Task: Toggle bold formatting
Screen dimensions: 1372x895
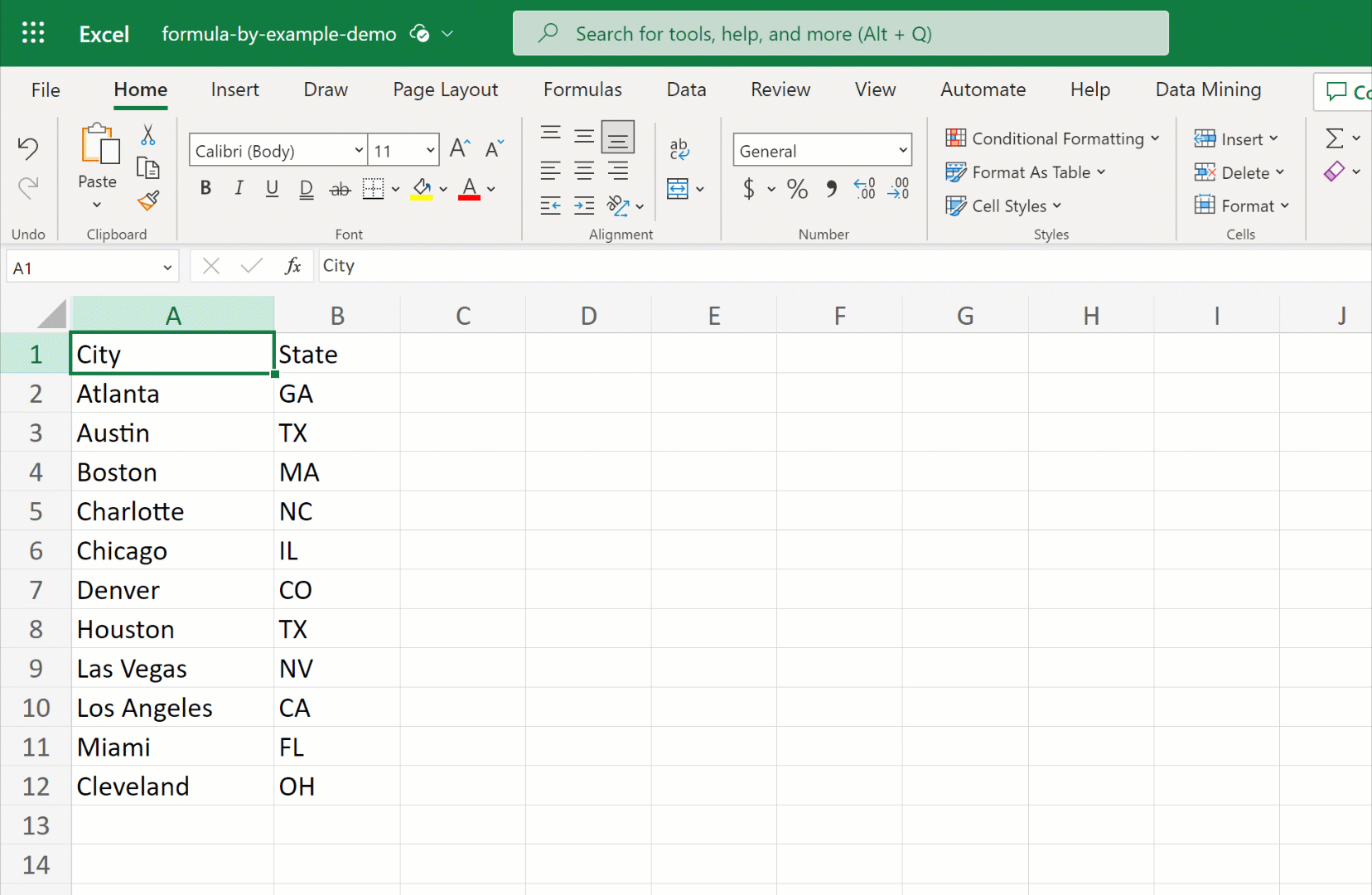Action: (205, 189)
